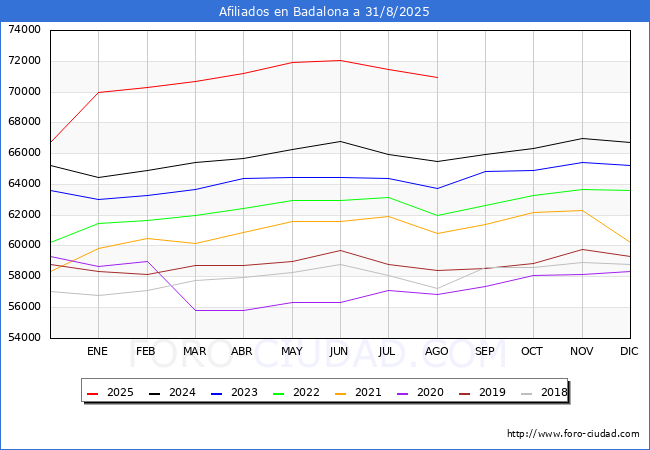Click the brown 2019 legend swatch

[464, 393]
